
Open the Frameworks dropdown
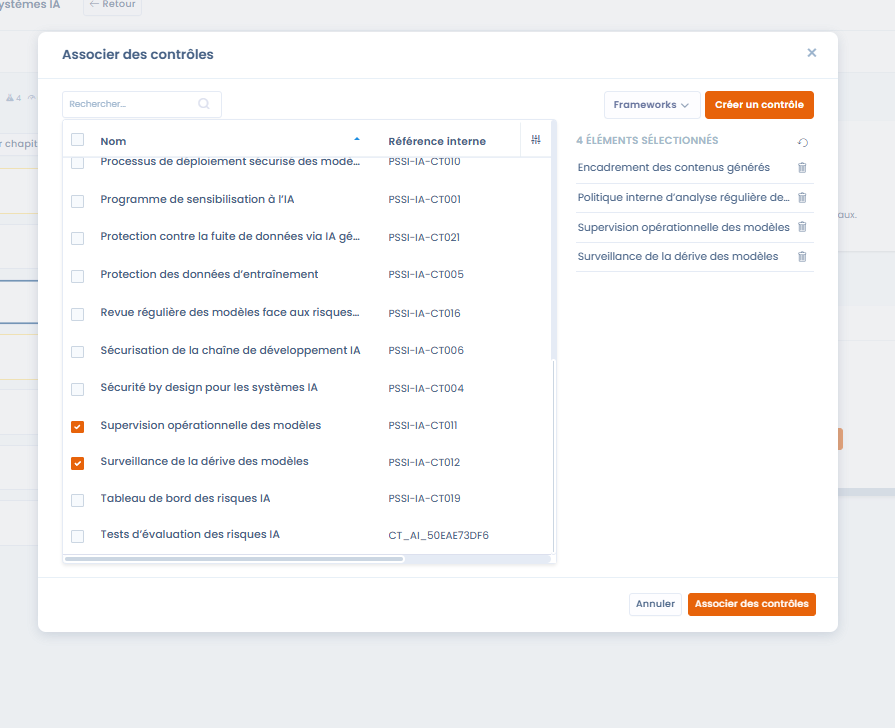pos(651,105)
